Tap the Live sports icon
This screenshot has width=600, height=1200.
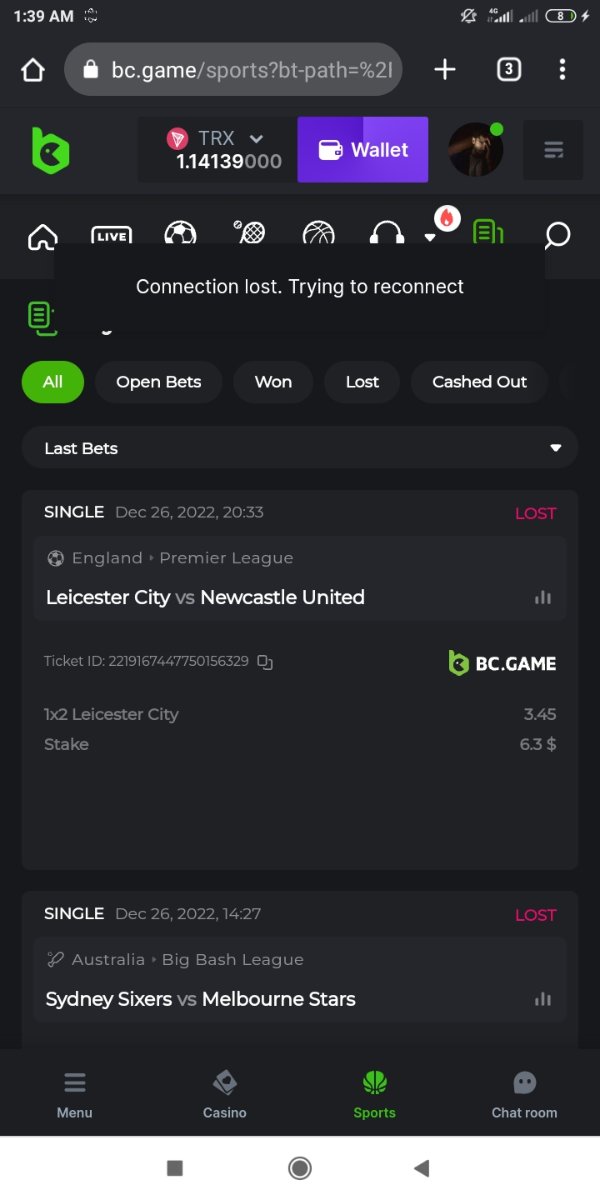click(x=111, y=236)
